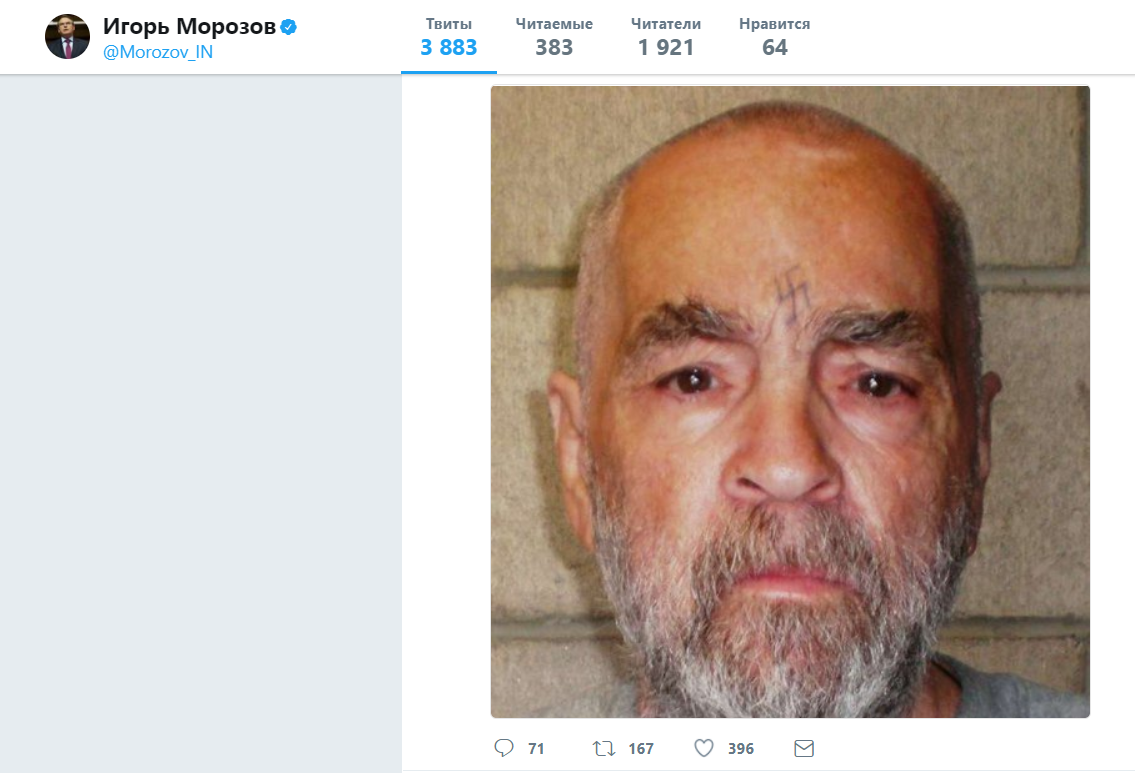Click the 71 replies count
Screen dimensions: 1135x773
(536, 748)
